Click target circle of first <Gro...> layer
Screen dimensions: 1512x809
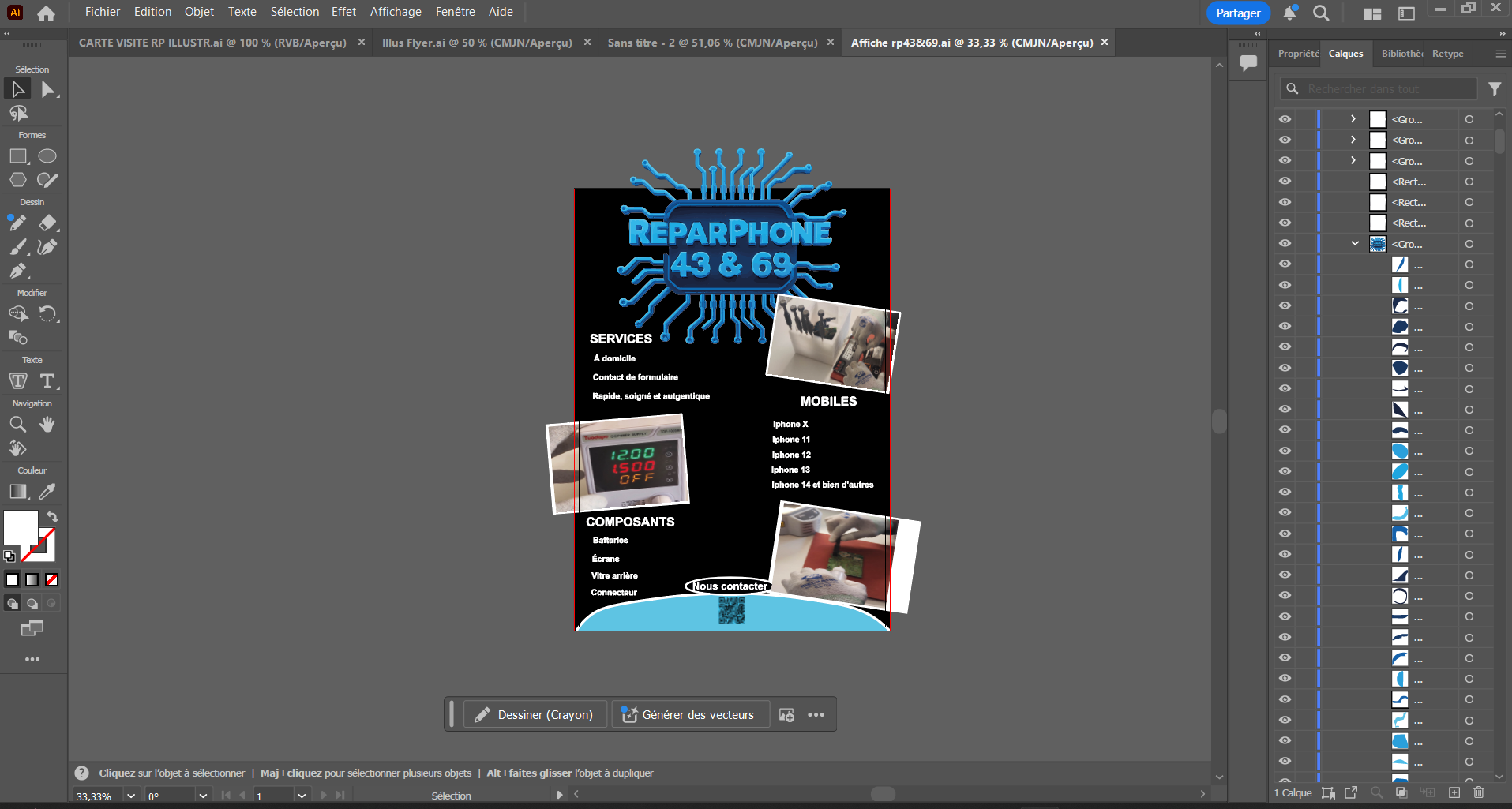point(1469,119)
